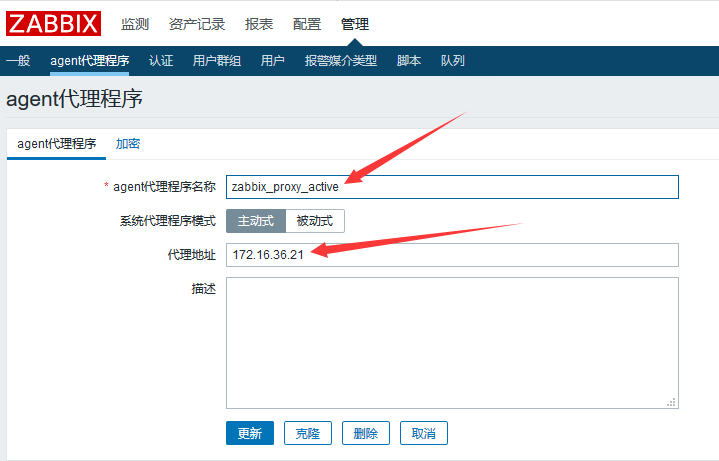Click the 取消 button

(x=424, y=433)
